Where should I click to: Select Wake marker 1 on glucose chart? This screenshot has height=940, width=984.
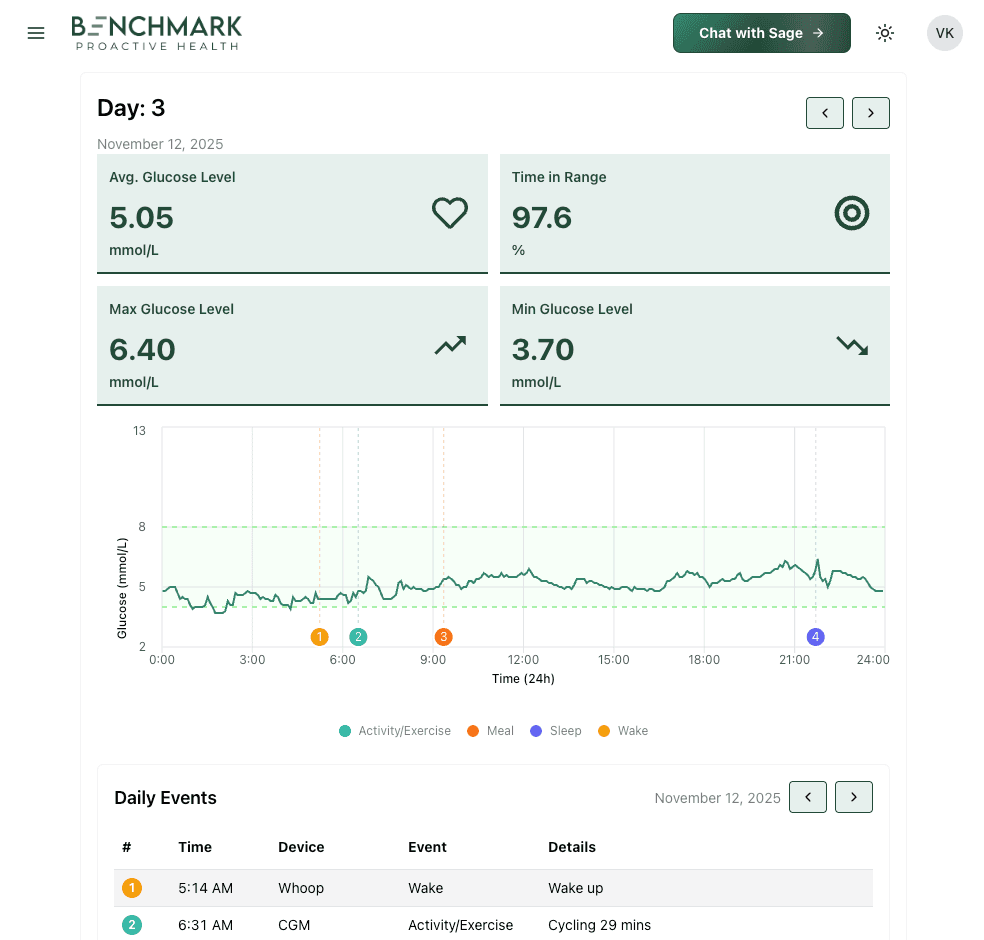coord(319,637)
